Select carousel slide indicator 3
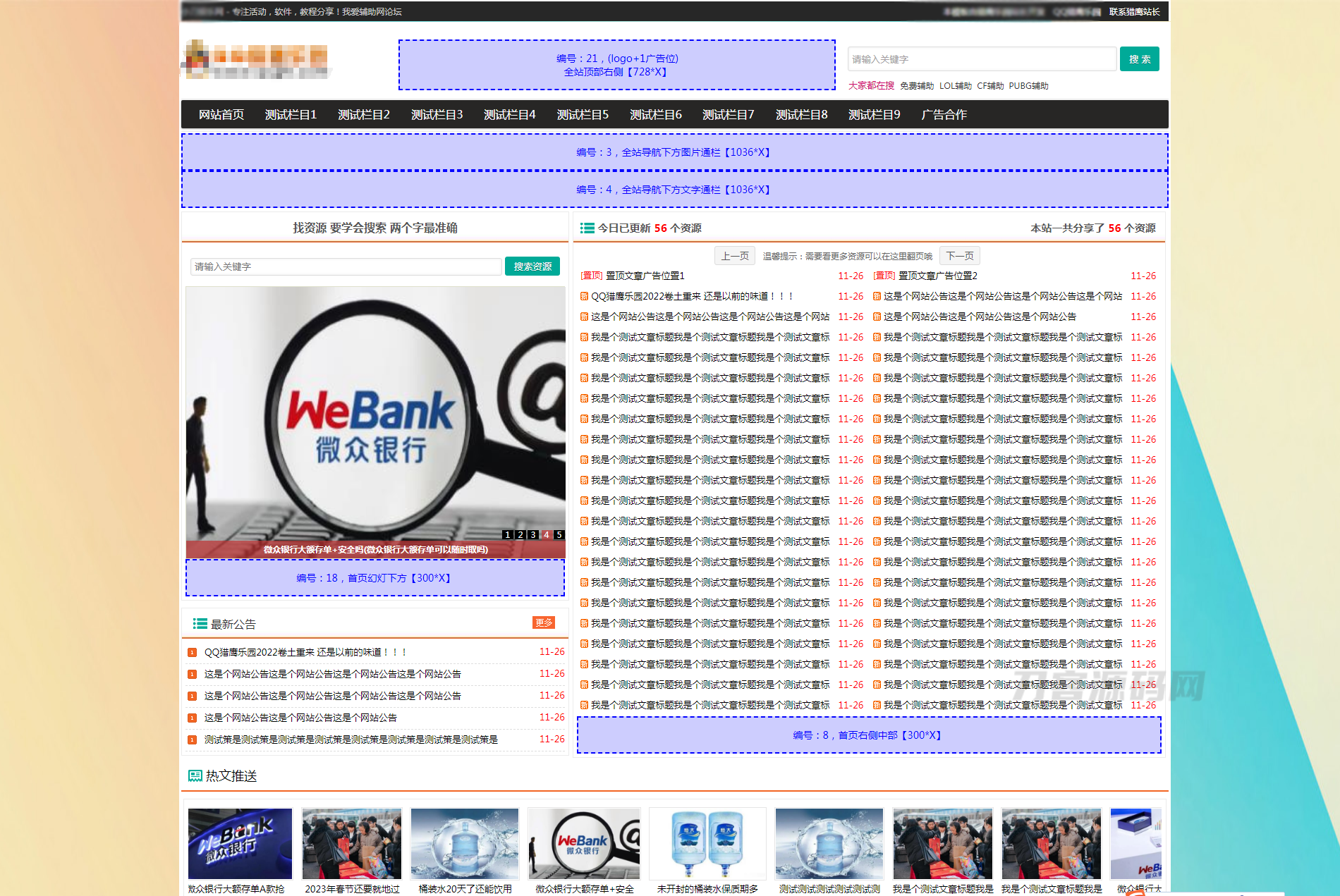This screenshot has height=896, width=1340. 534,534
